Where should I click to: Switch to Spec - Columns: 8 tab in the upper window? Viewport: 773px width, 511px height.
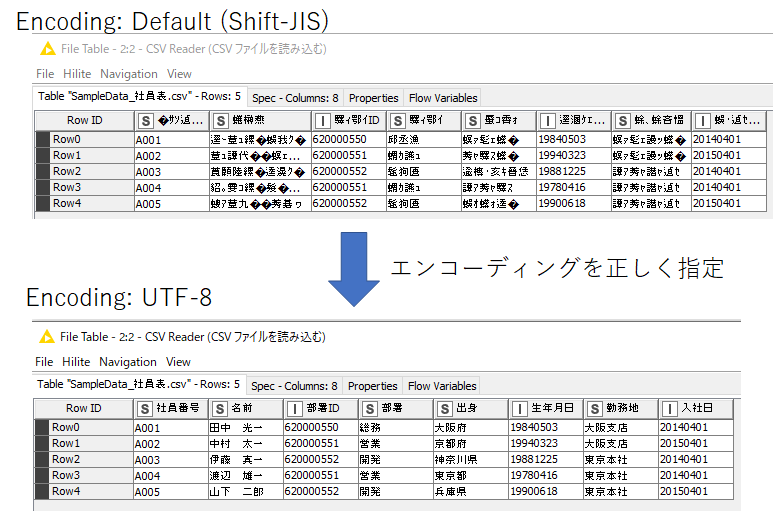tap(295, 98)
